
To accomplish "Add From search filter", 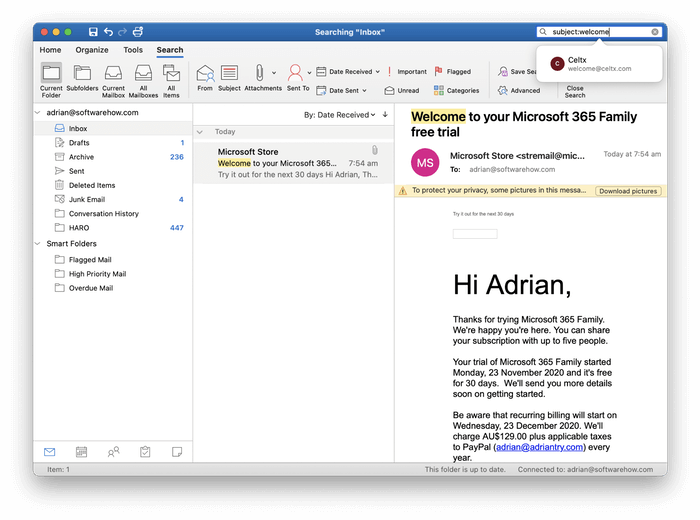I will (205, 78).
